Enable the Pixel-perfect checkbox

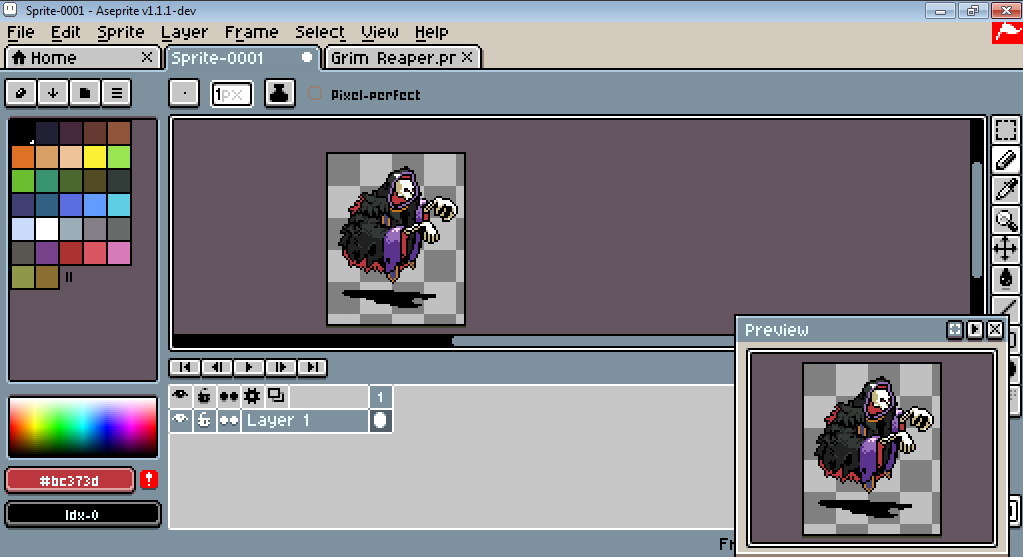315,94
